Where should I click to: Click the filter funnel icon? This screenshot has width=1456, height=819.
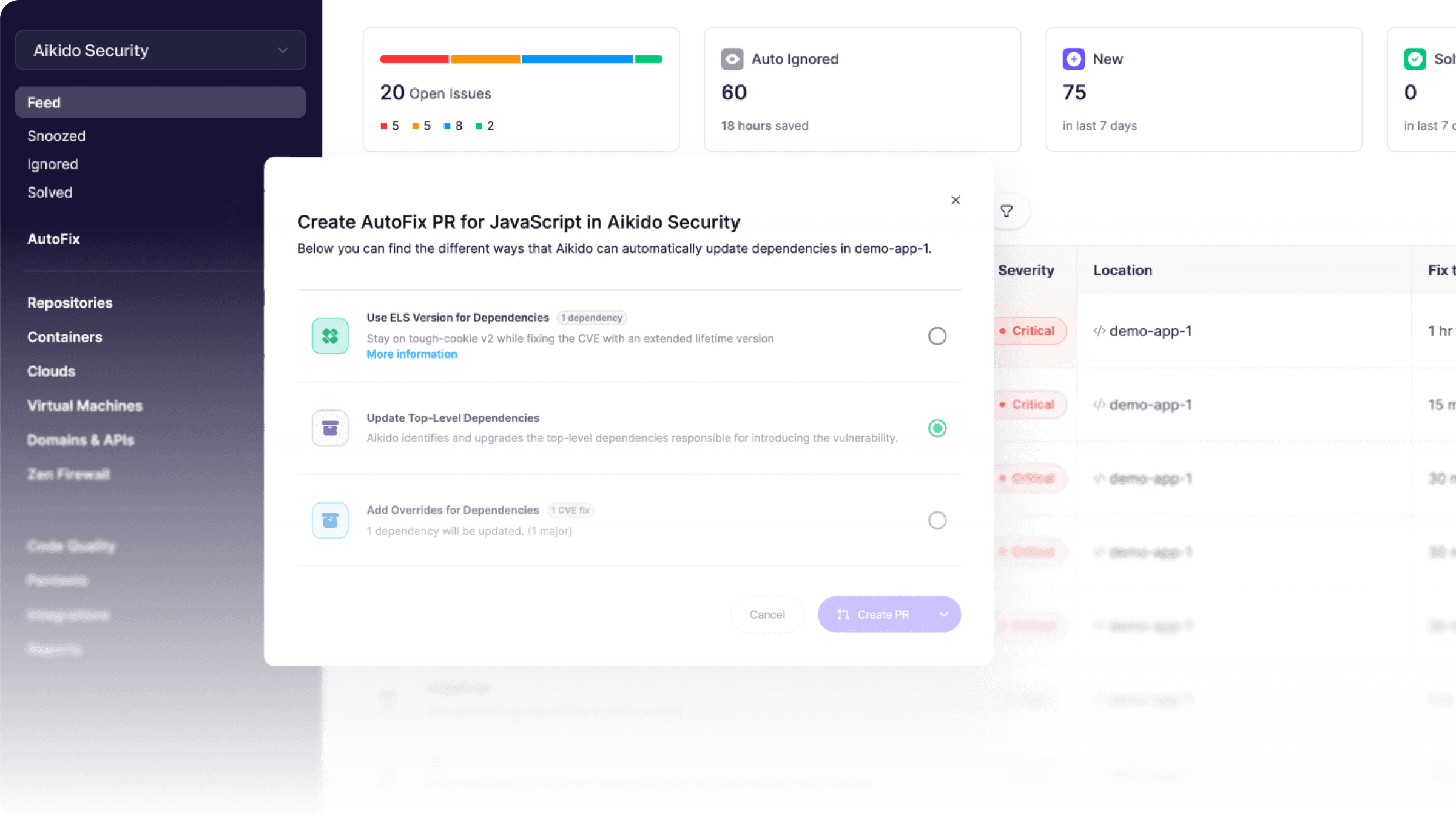1006,211
